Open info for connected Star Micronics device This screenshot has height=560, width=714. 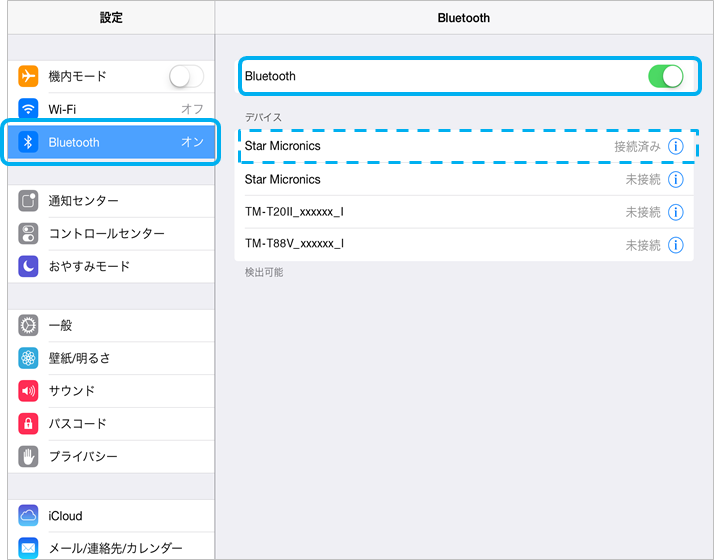point(676,146)
